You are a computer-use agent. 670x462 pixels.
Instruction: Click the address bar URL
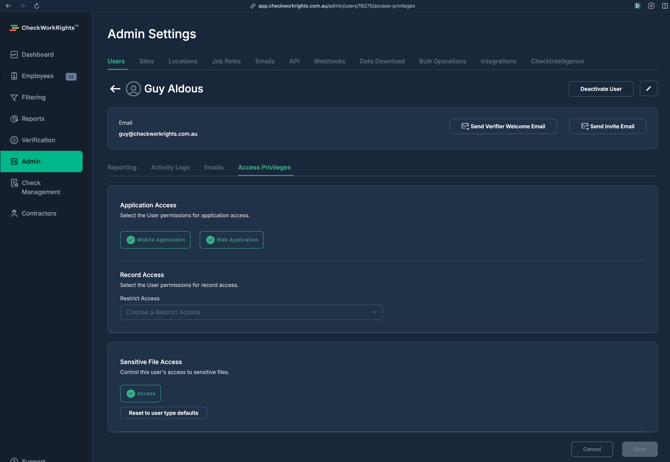click(x=336, y=6)
